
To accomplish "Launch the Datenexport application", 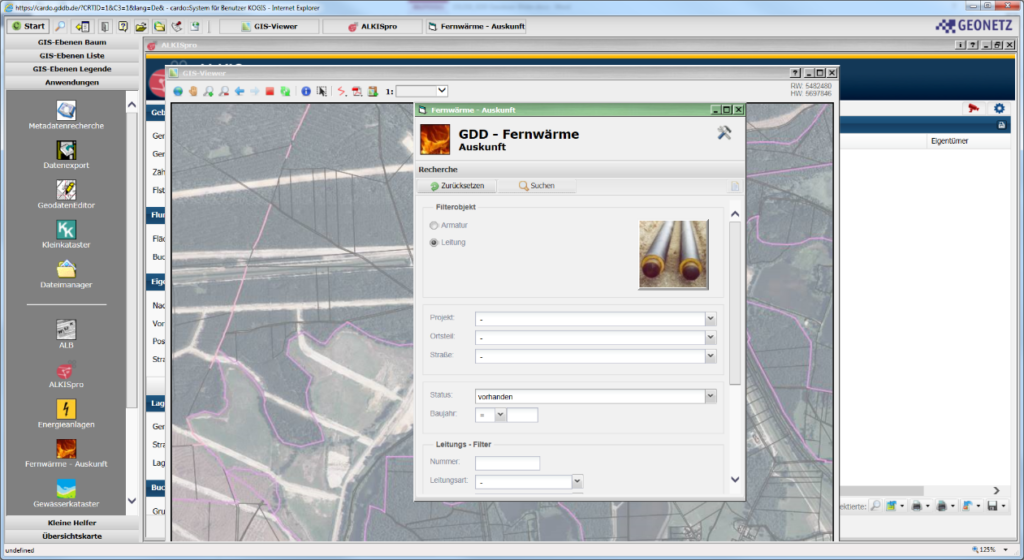I will pos(66,150).
